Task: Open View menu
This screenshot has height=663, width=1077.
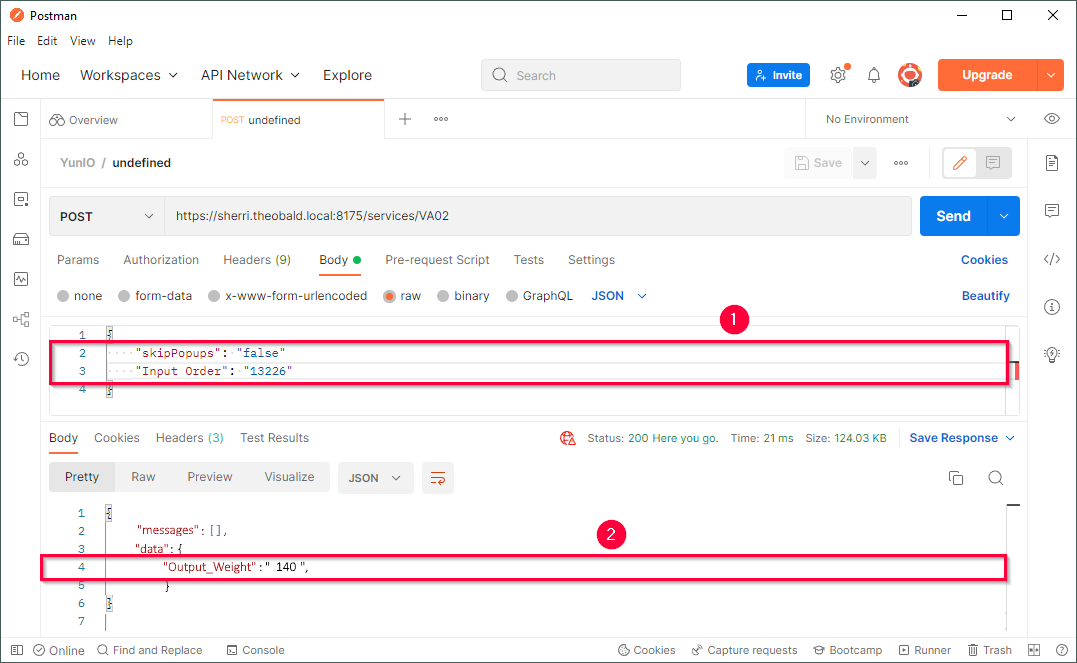Action: tap(82, 41)
